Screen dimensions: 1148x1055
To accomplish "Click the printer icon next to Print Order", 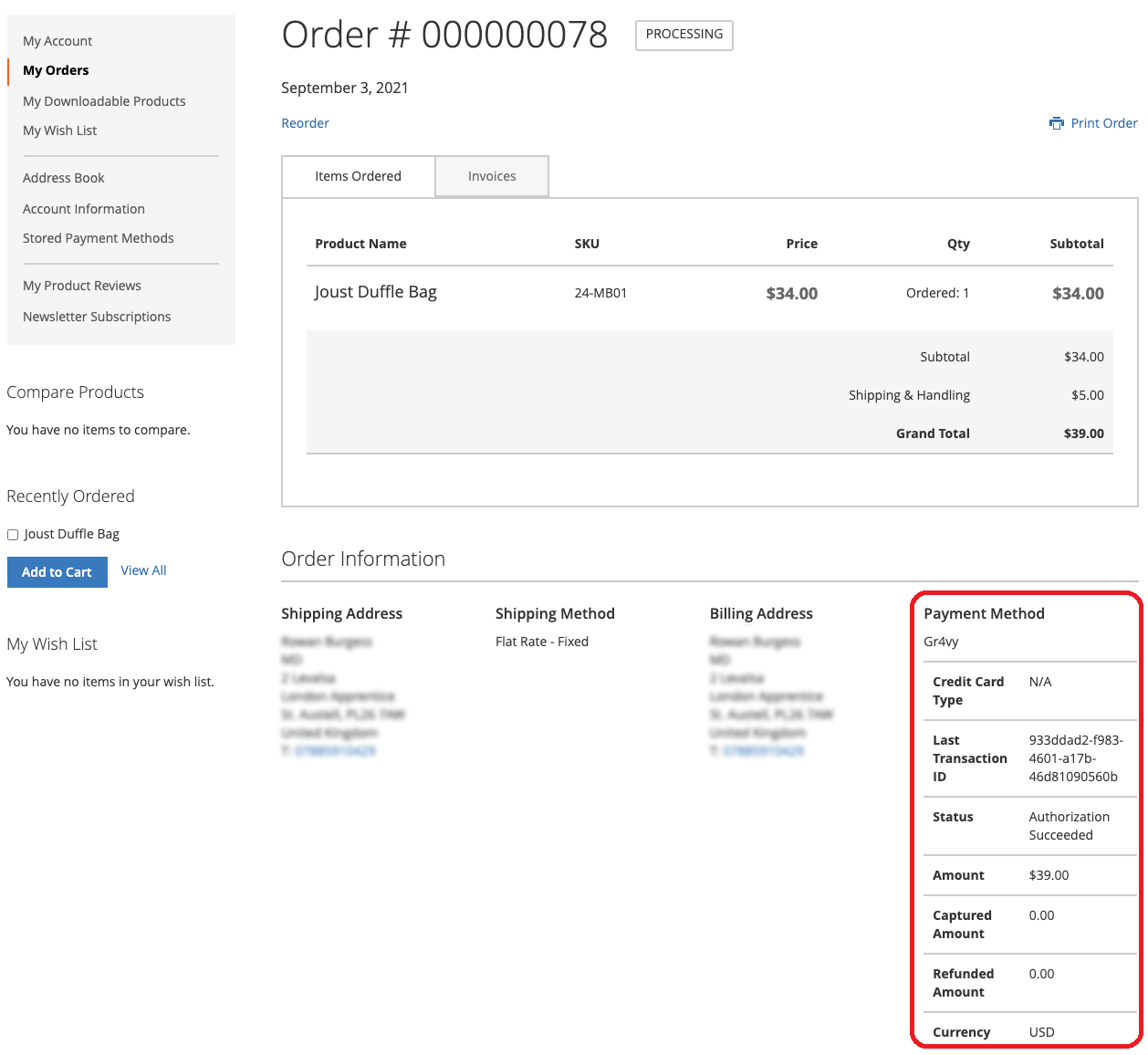I will (x=1057, y=122).
